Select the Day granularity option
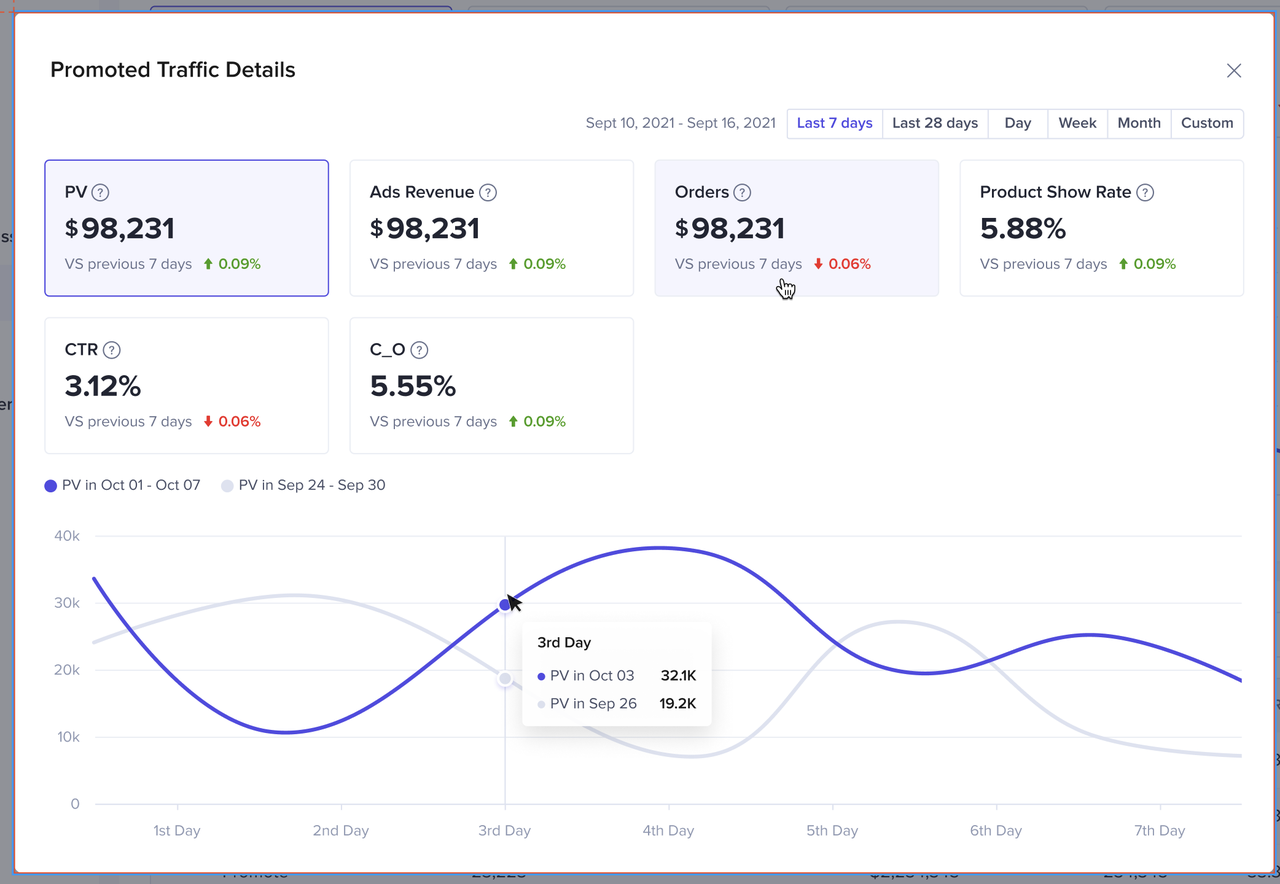The width and height of the screenshot is (1280, 884). coord(1017,123)
